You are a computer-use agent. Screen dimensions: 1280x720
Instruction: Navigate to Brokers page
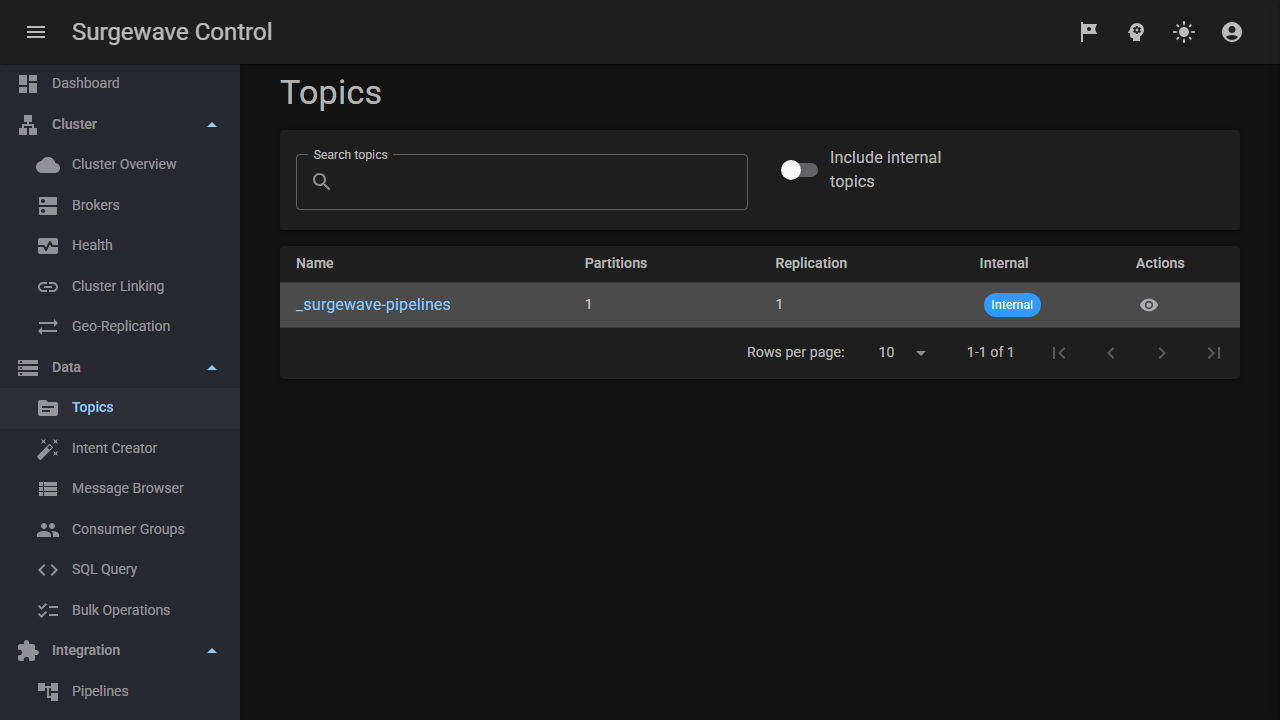click(120, 206)
